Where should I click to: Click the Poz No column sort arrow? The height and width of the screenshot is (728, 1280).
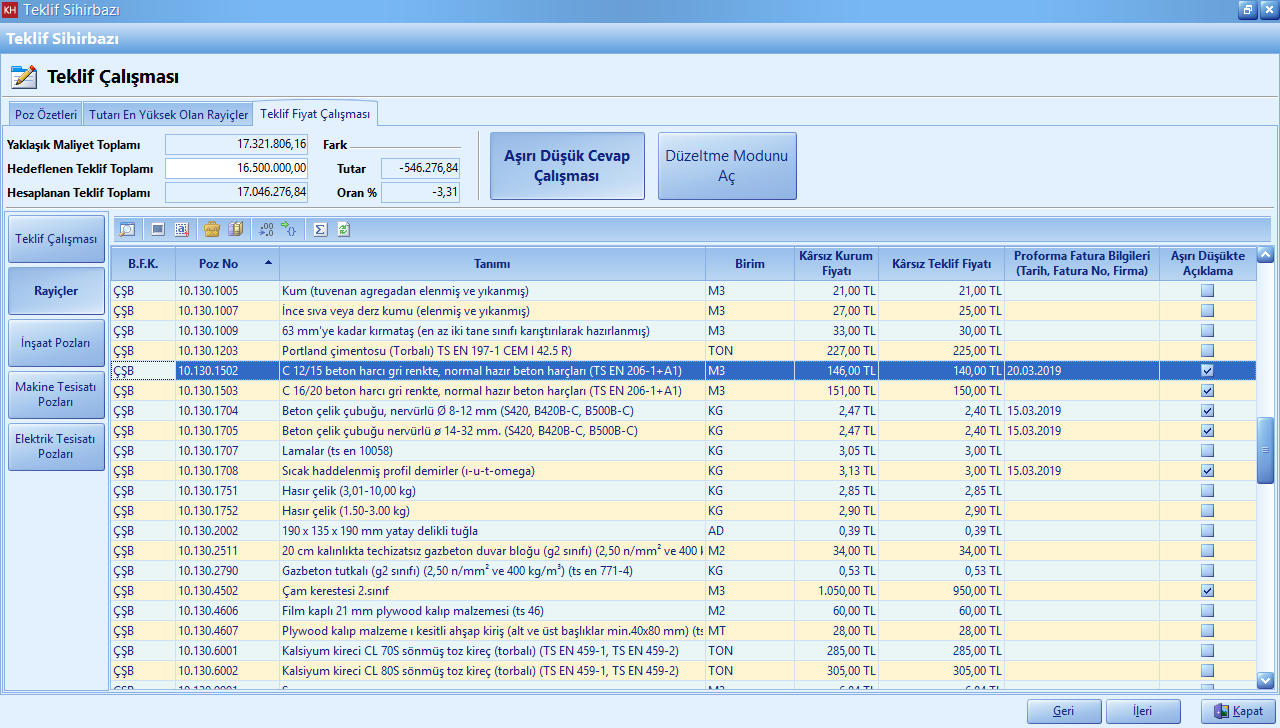point(267,263)
